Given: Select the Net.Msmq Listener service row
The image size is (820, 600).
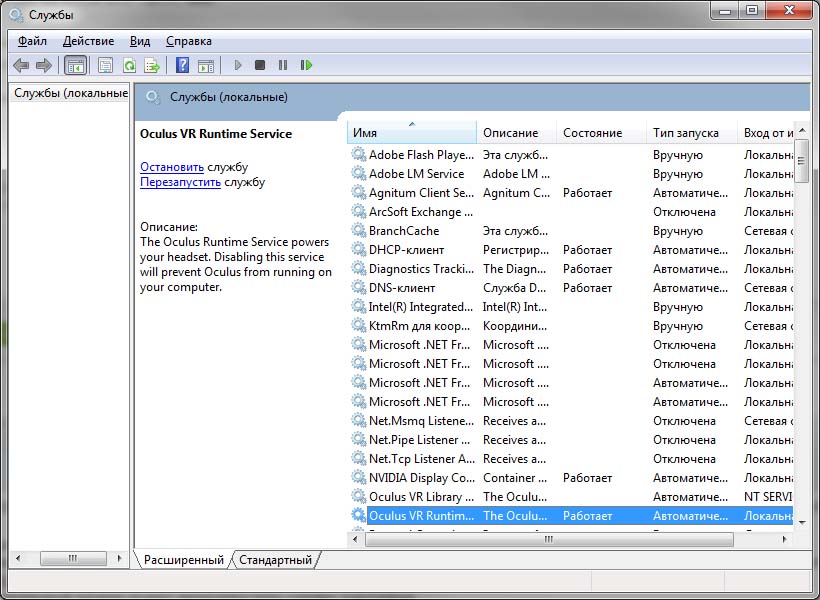Looking at the screenshot, I should [x=571, y=421].
